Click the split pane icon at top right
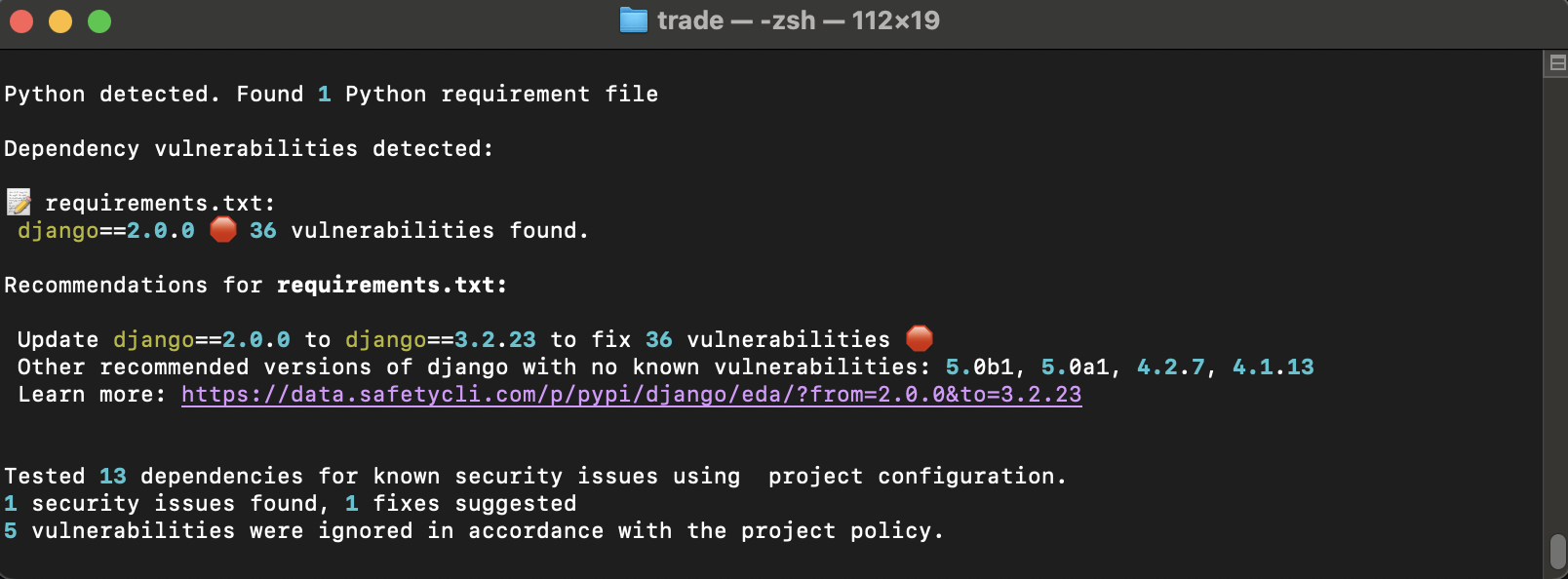Image resolution: width=1568 pixels, height=579 pixels. pos(1557,63)
